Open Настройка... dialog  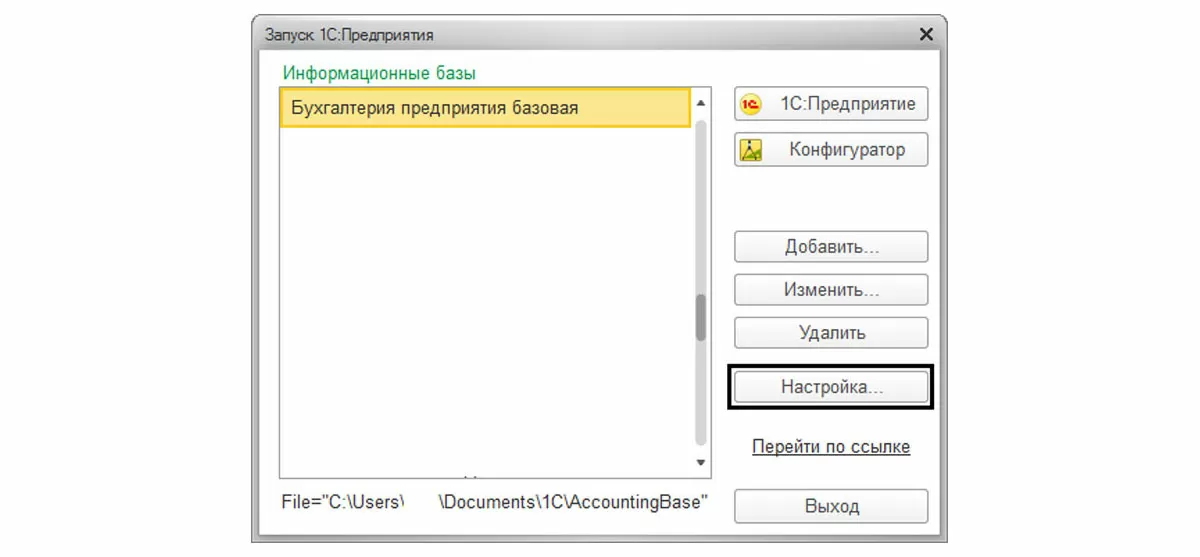click(831, 388)
